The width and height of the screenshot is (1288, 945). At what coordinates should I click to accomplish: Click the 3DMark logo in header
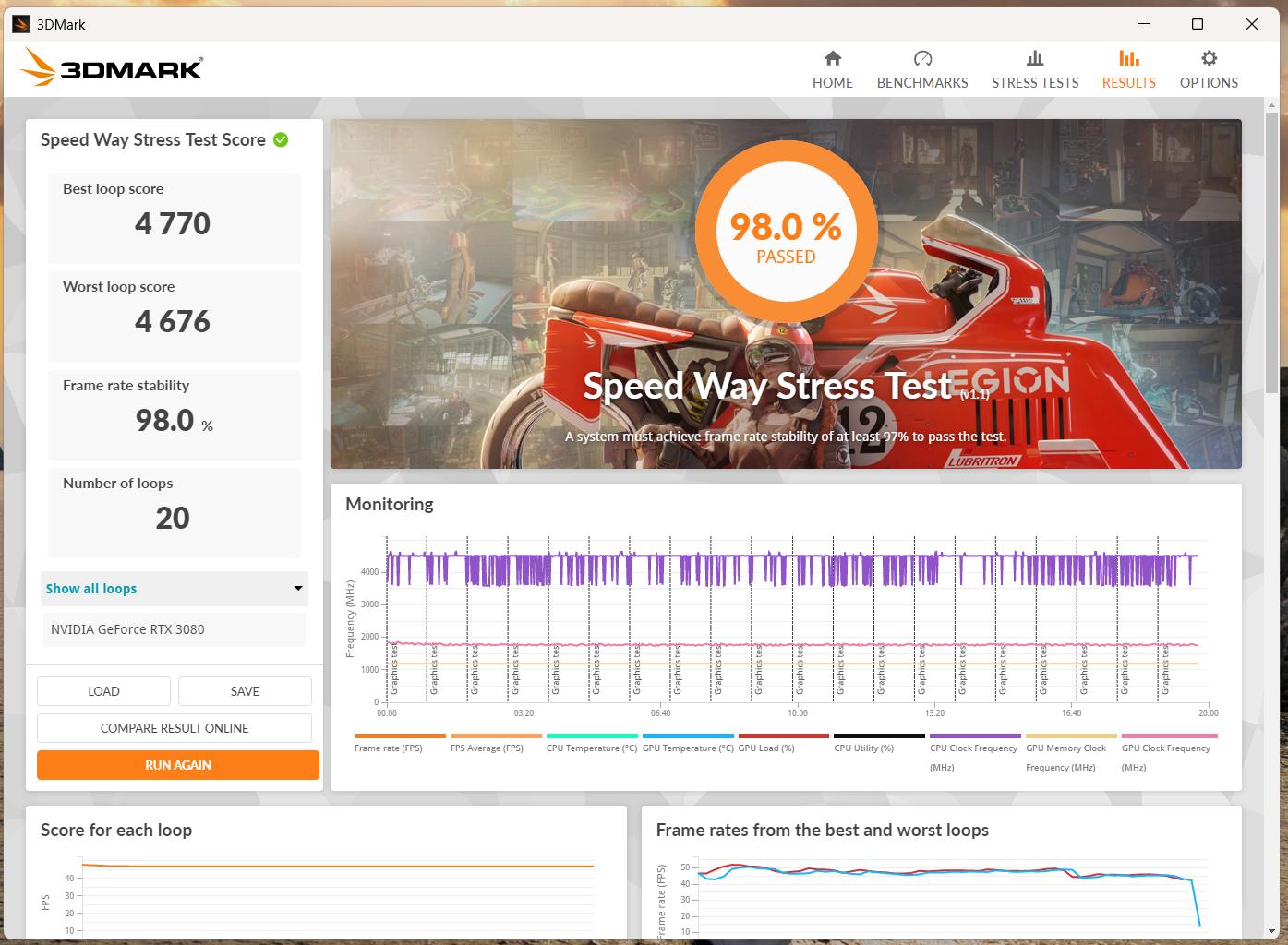pos(112,67)
